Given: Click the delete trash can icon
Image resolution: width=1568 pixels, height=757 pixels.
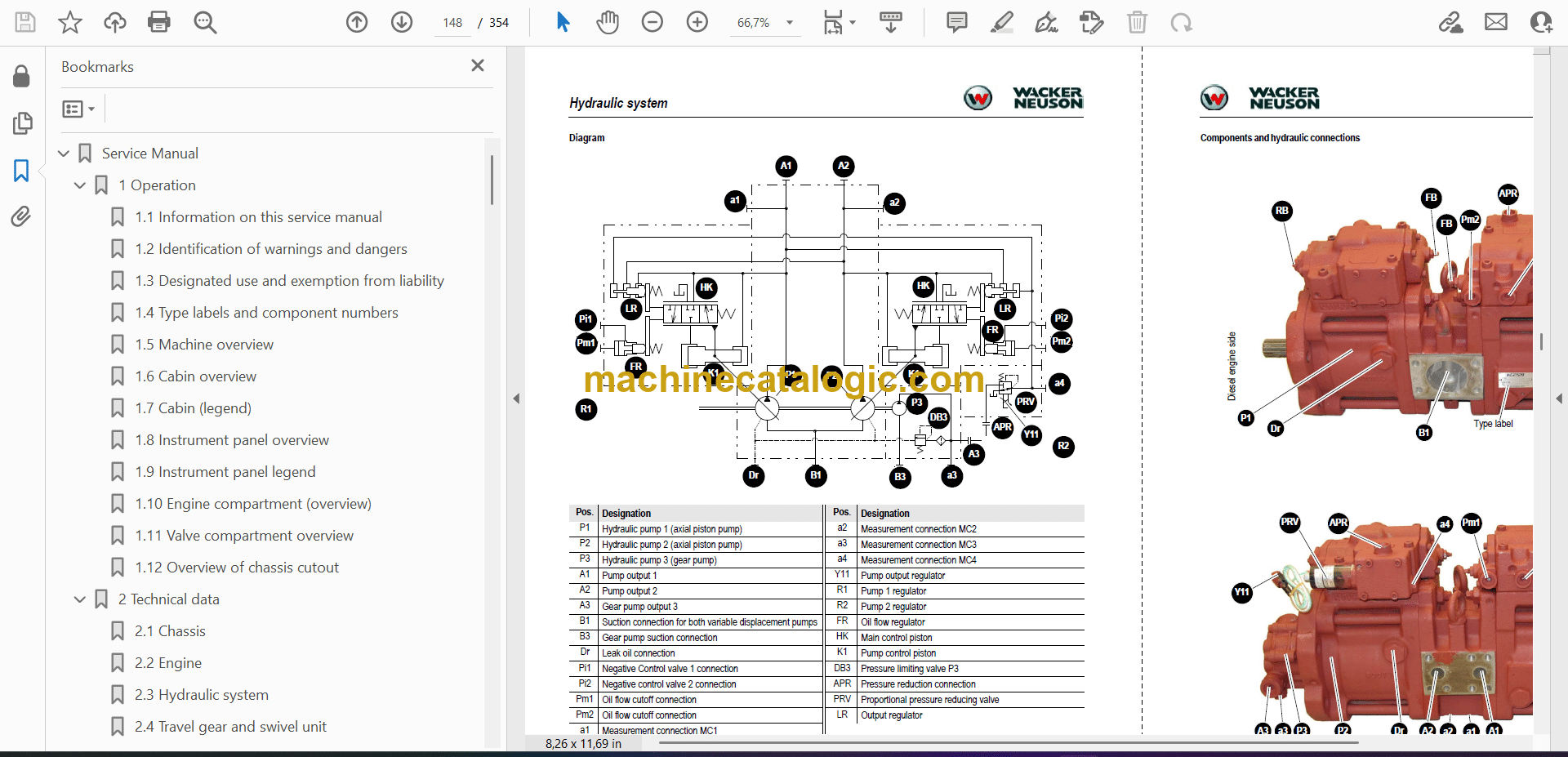Looking at the screenshot, I should [1137, 22].
